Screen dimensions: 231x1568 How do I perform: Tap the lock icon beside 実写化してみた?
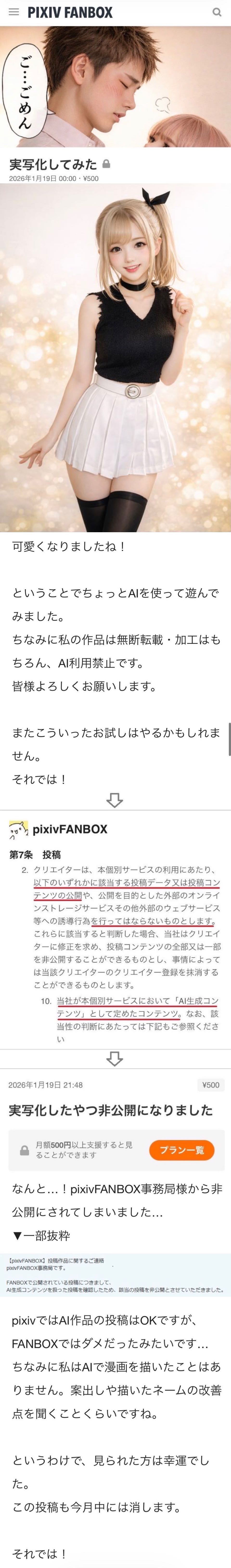click(107, 164)
